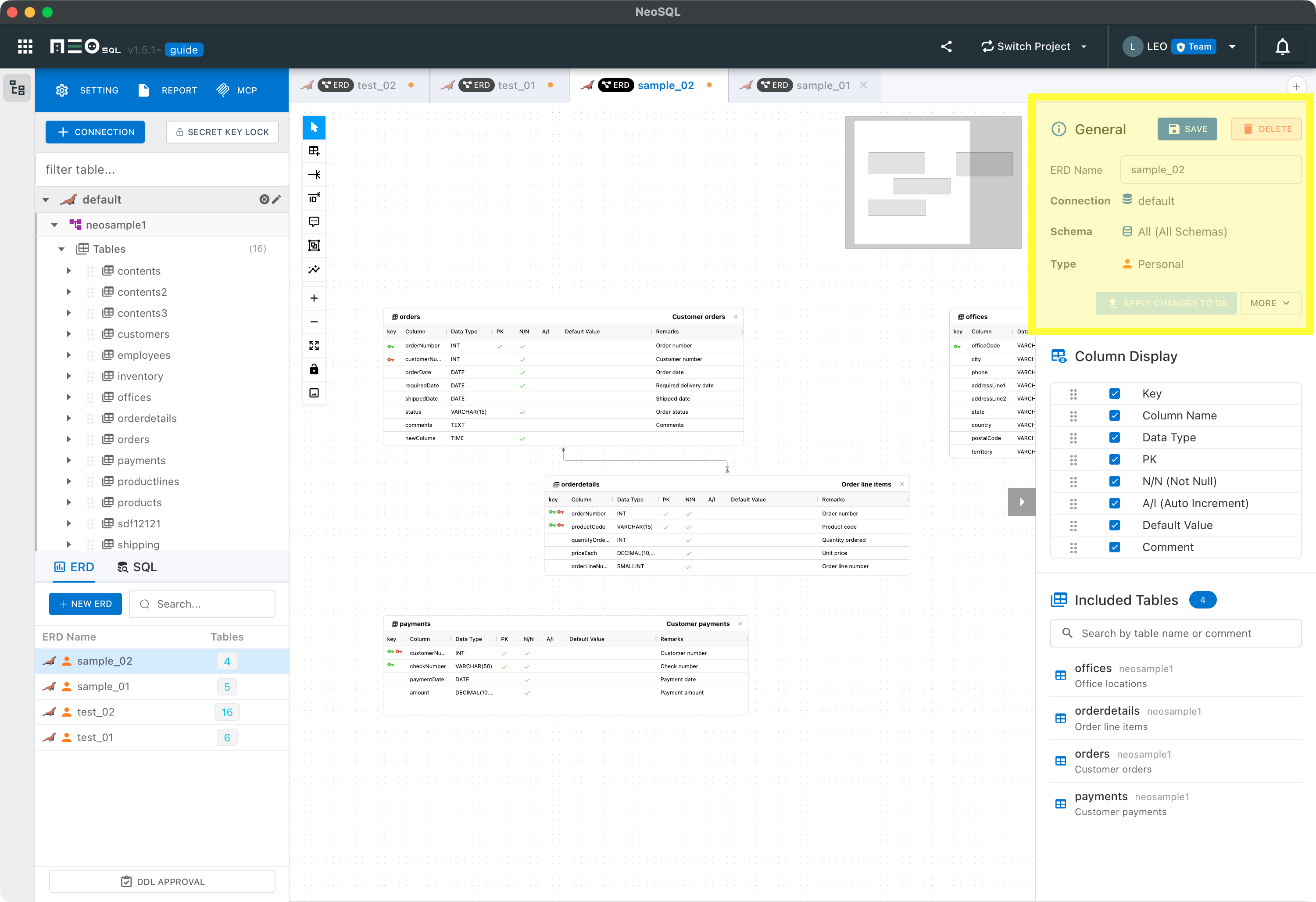Click the Included Tables search field
Image resolution: width=1316 pixels, height=902 pixels.
(x=1176, y=633)
